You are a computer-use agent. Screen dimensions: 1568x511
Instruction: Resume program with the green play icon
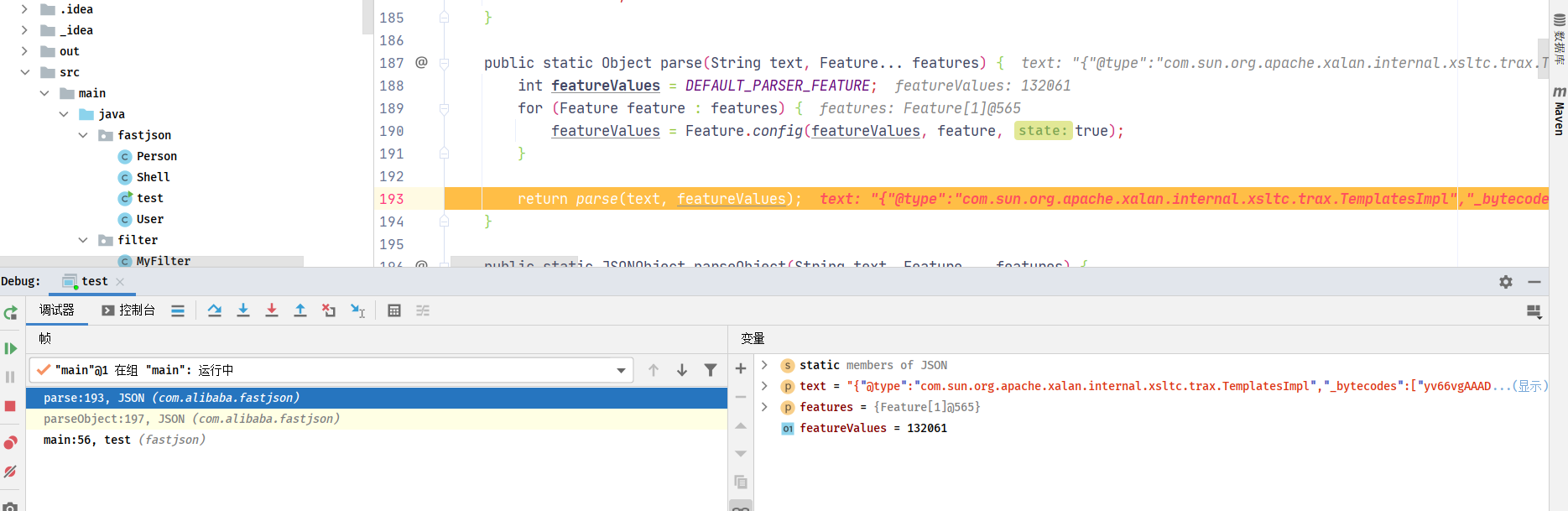point(10,348)
